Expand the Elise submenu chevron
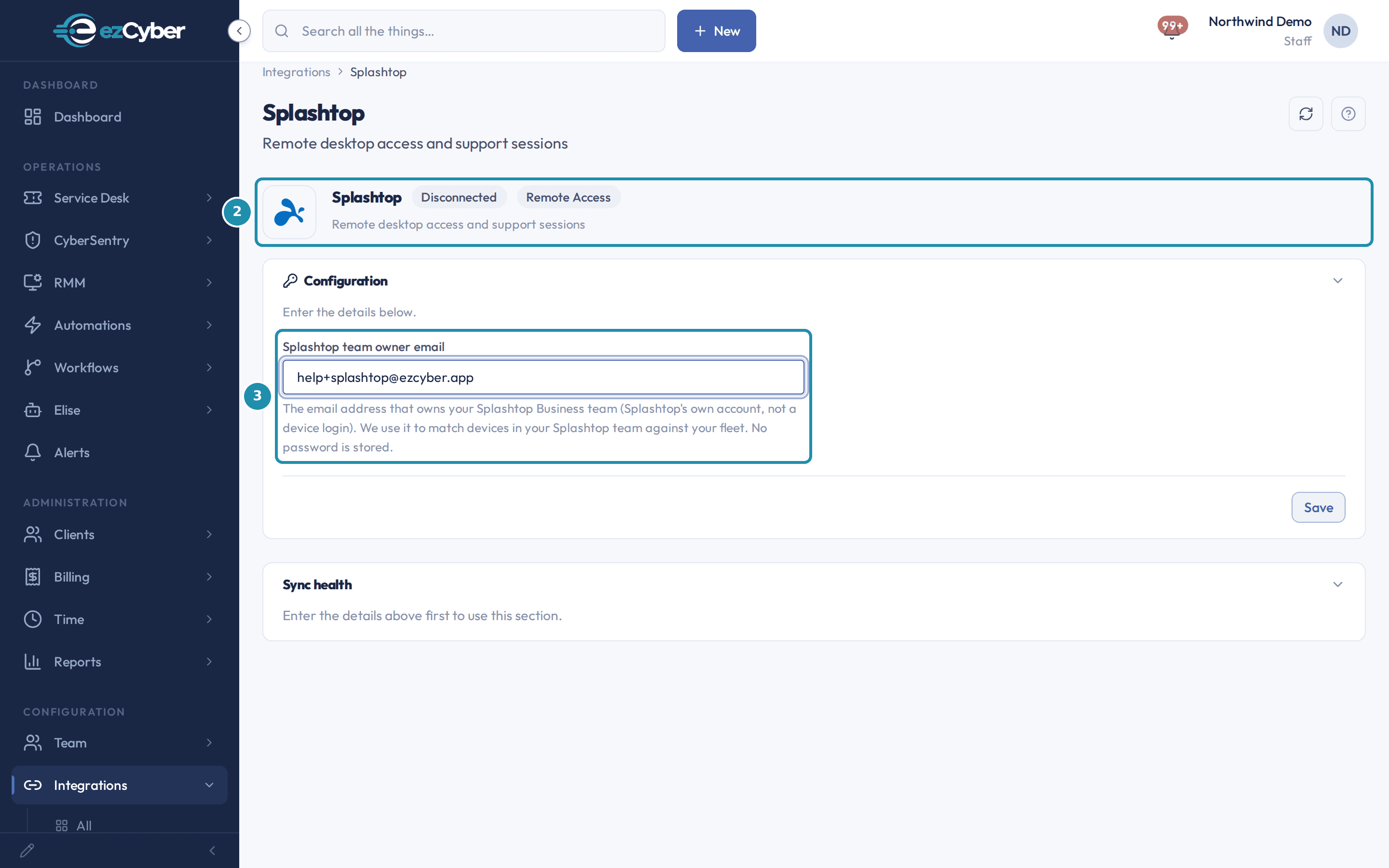The width and height of the screenshot is (1389, 868). (209, 410)
